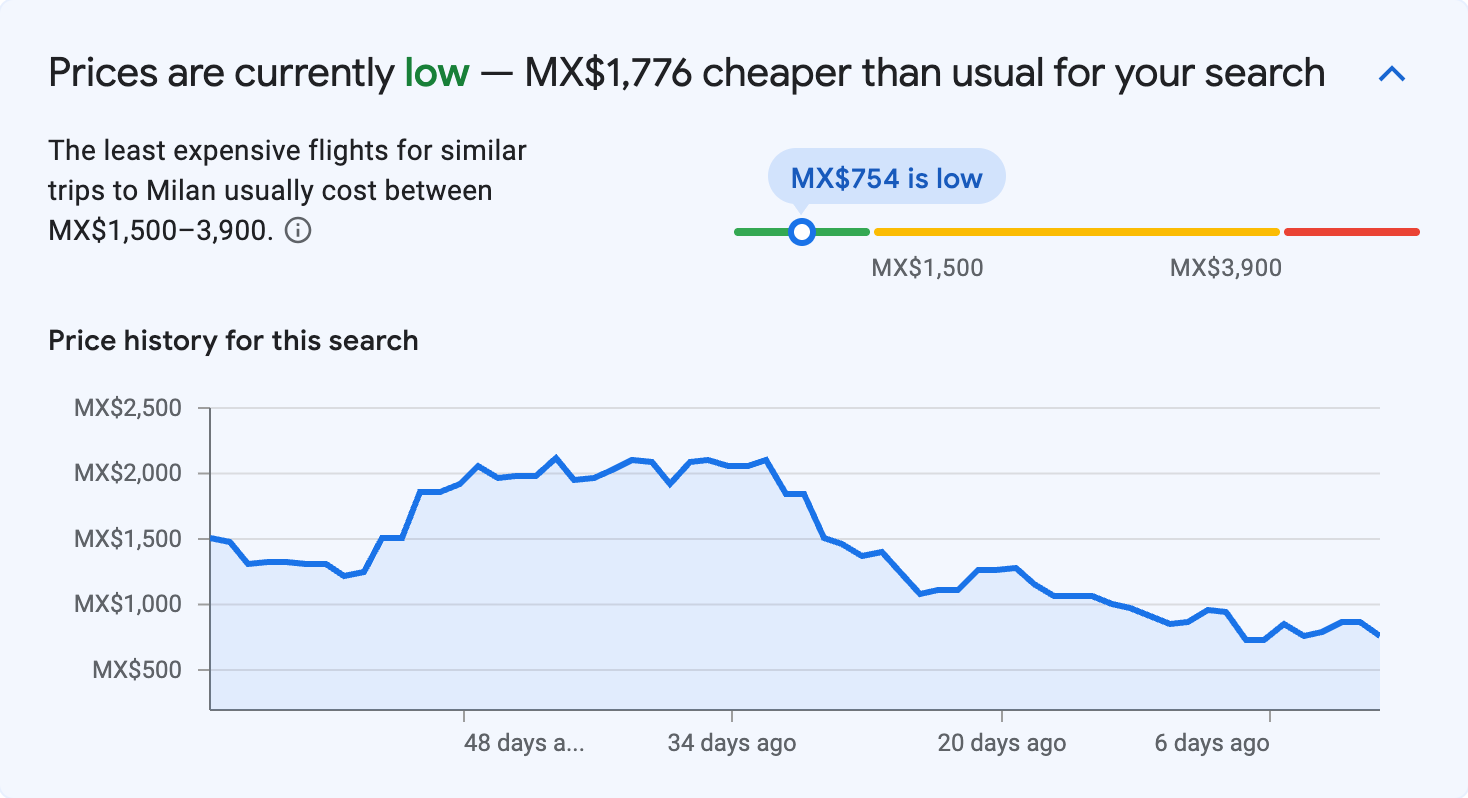
Task: Click the info icon next to price range
Action: (299, 229)
